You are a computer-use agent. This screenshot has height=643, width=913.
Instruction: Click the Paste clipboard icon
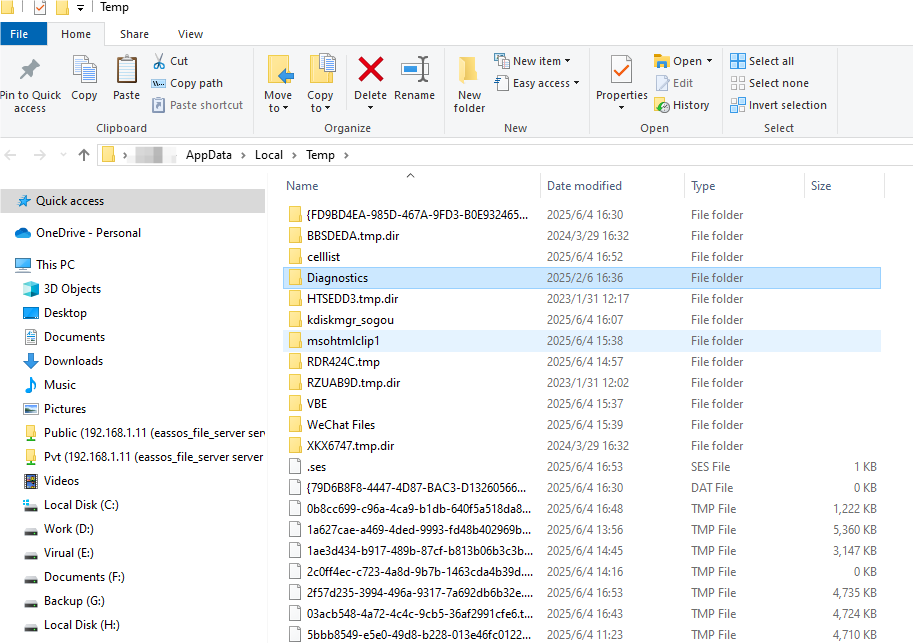(126, 72)
